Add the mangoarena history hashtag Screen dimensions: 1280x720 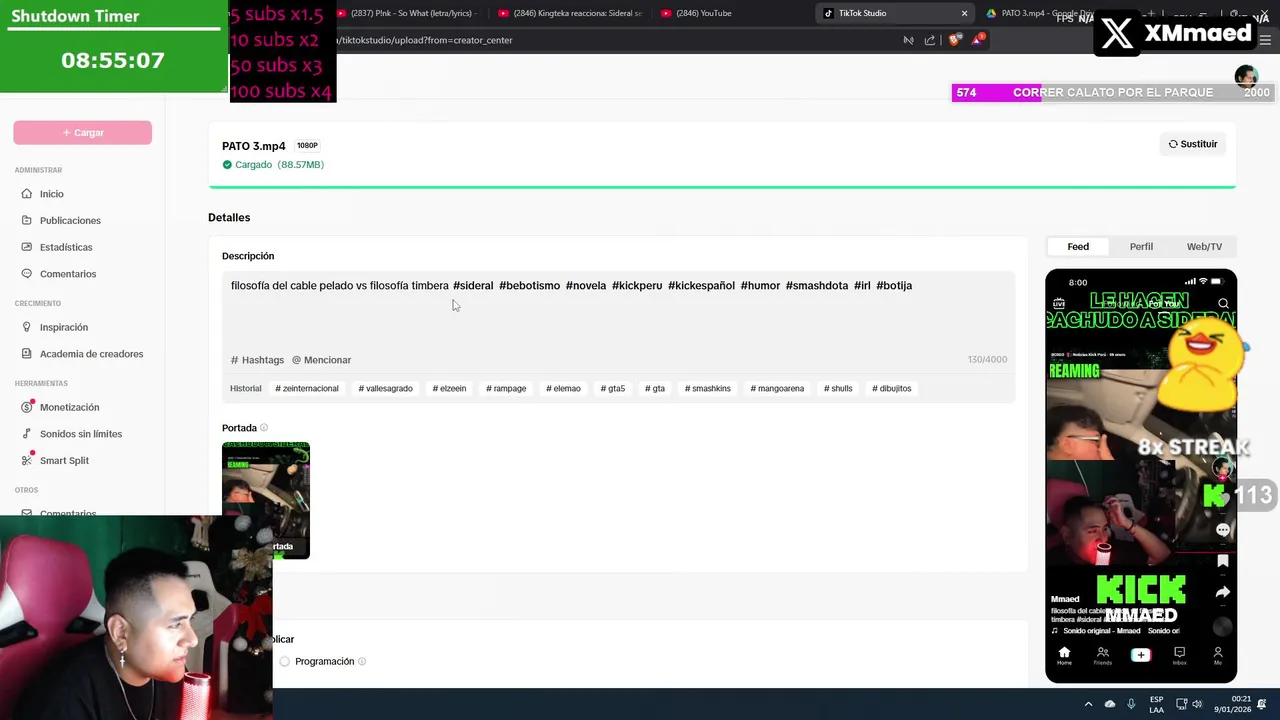777,389
